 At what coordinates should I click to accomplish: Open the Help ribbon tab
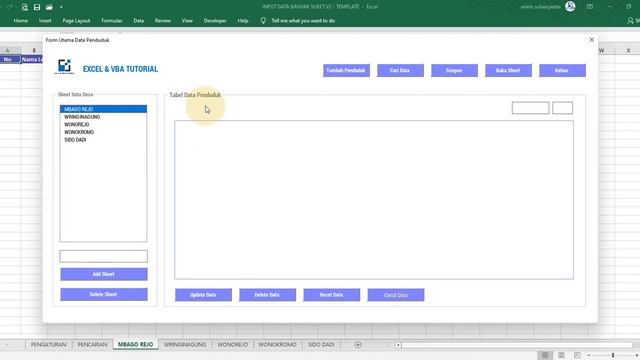[243, 20]
